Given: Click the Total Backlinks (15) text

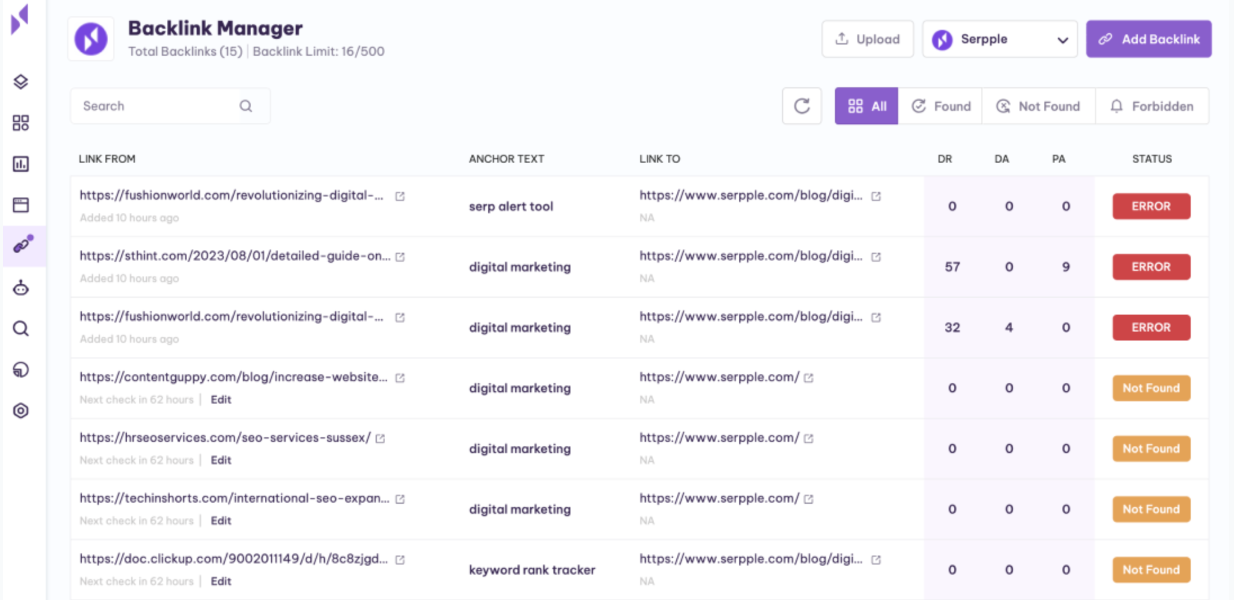Looking at the screenshot, I should [x=185, y=51].
